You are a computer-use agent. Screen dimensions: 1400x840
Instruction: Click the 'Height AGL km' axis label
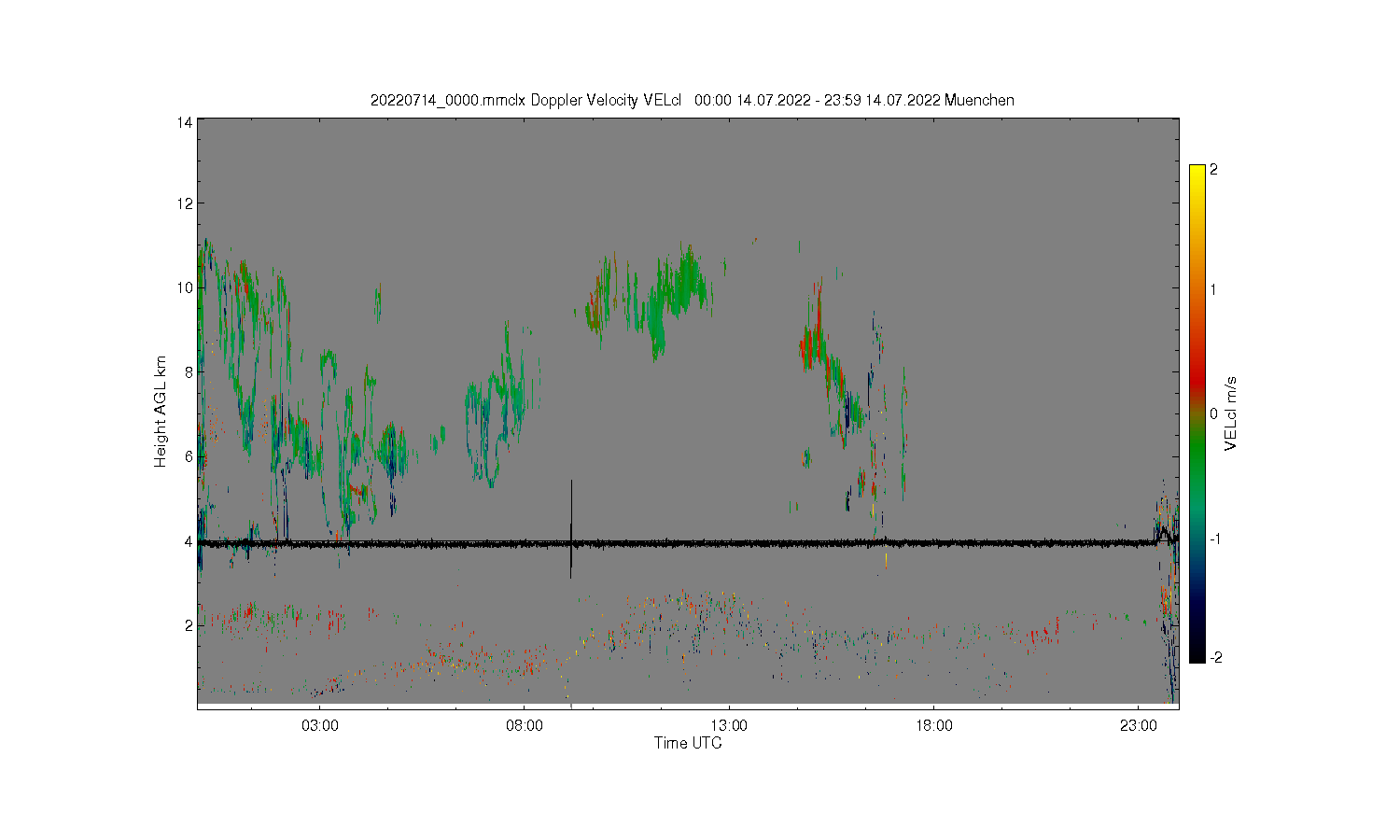point(161,412)
